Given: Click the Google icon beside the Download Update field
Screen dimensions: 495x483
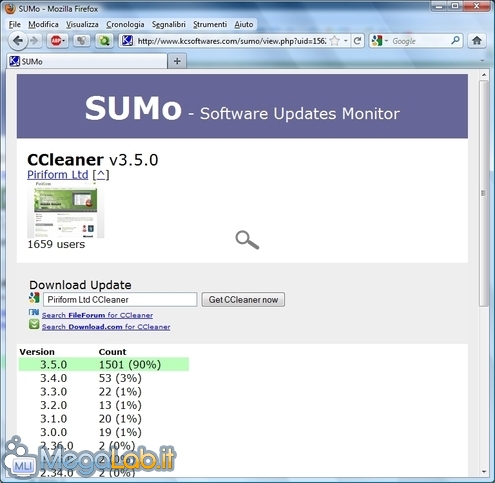Looking at the screenshot, I should coord(34,298).
